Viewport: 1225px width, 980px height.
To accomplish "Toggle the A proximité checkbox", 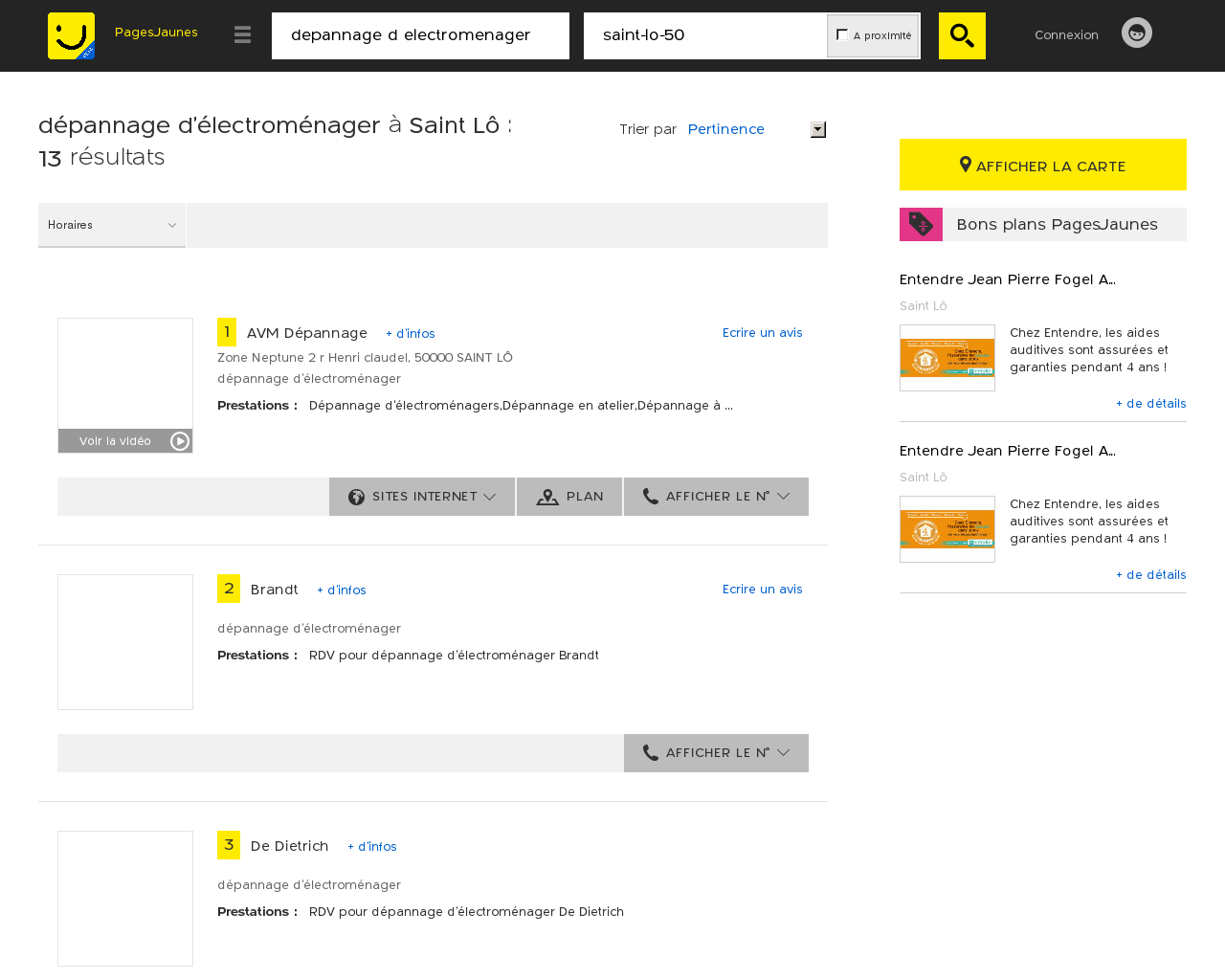I will pos(842,34).
